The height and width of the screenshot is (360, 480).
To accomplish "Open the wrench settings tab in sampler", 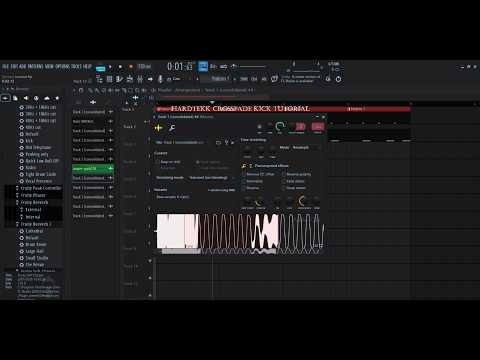I will click(172, 128).
